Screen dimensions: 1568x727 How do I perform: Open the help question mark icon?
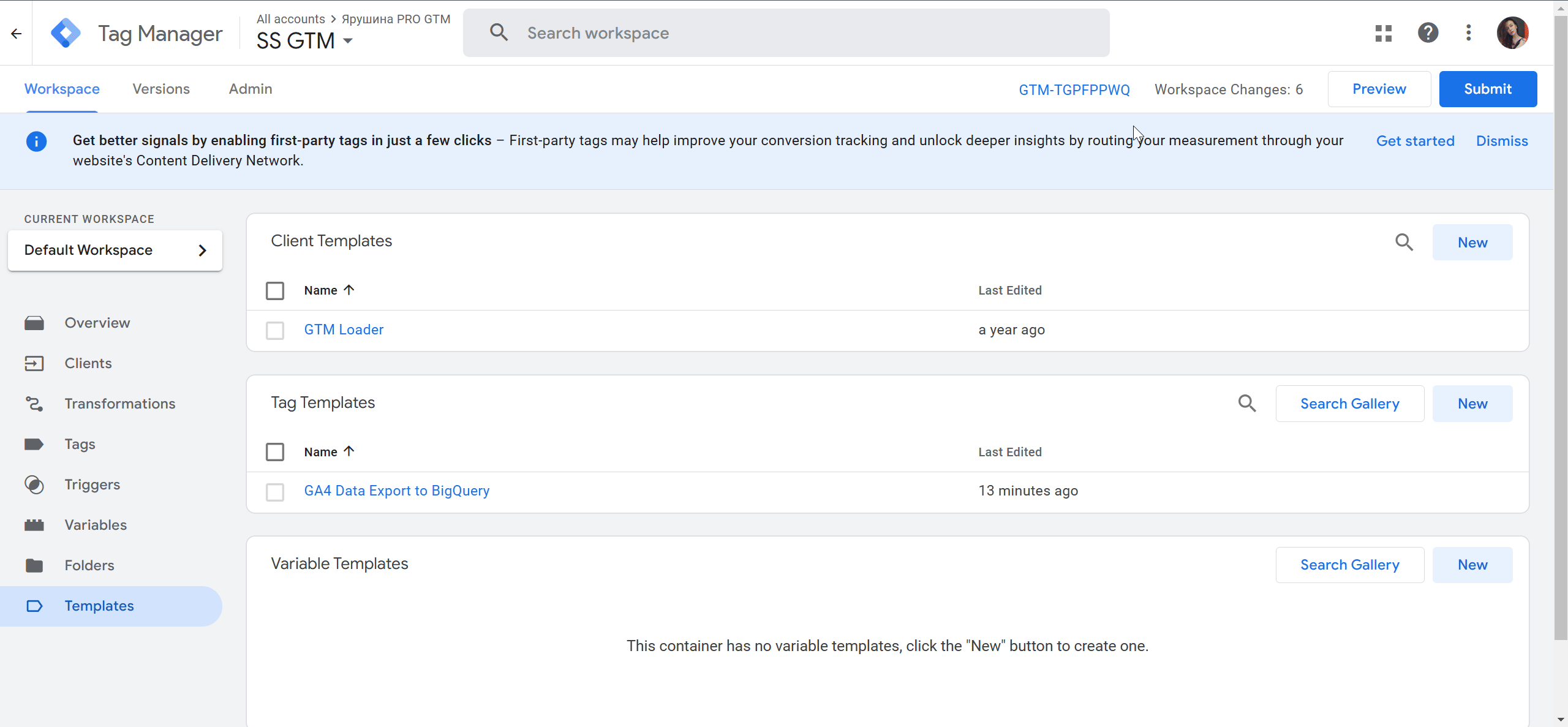tap(1428, 32)
